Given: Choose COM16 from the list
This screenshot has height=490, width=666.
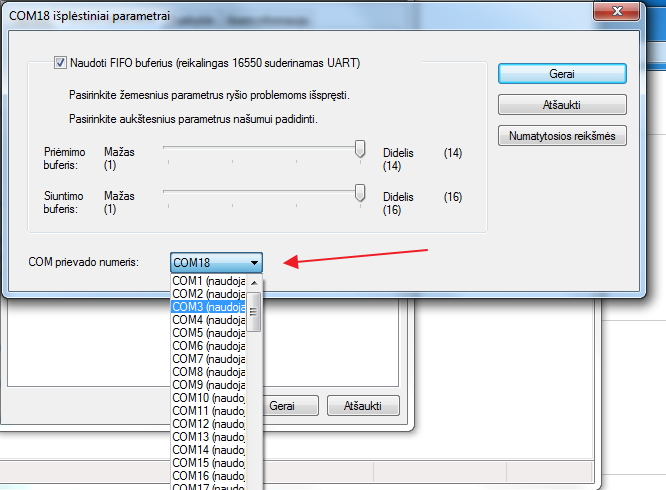Looking at the screenshot, I should 209,476.
